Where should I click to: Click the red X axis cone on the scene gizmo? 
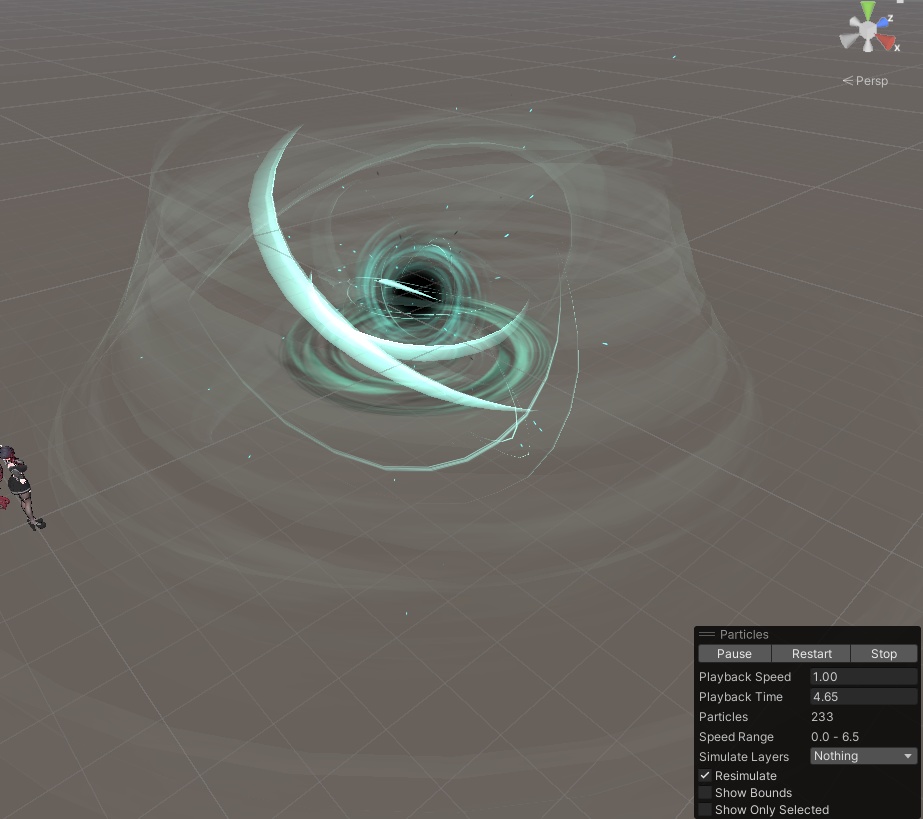pos(886,41)
